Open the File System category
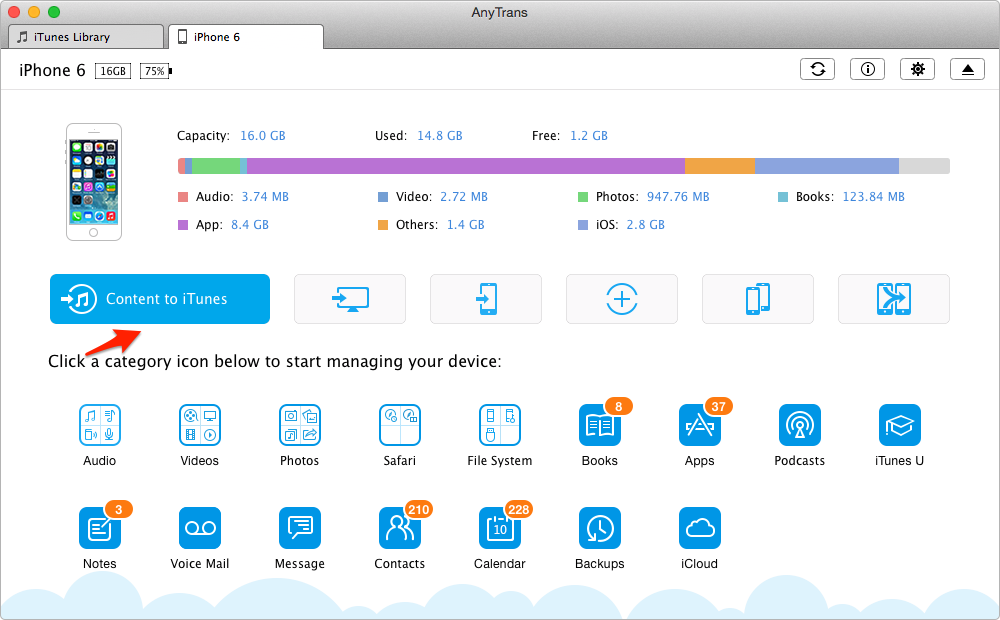This screenshot has width=1000, height=620. pos(500,425)
